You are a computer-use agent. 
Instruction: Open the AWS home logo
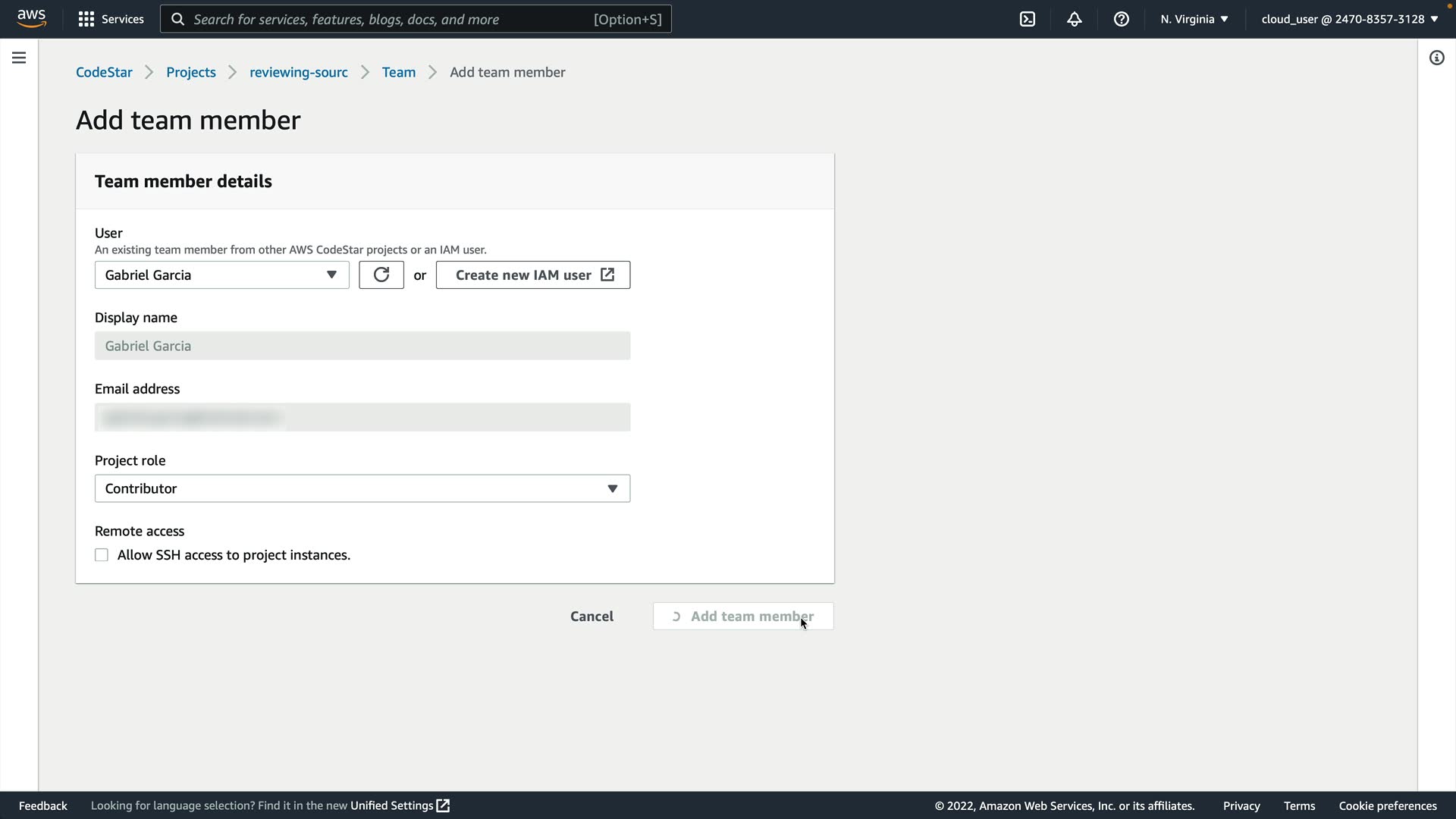point(32,18)
